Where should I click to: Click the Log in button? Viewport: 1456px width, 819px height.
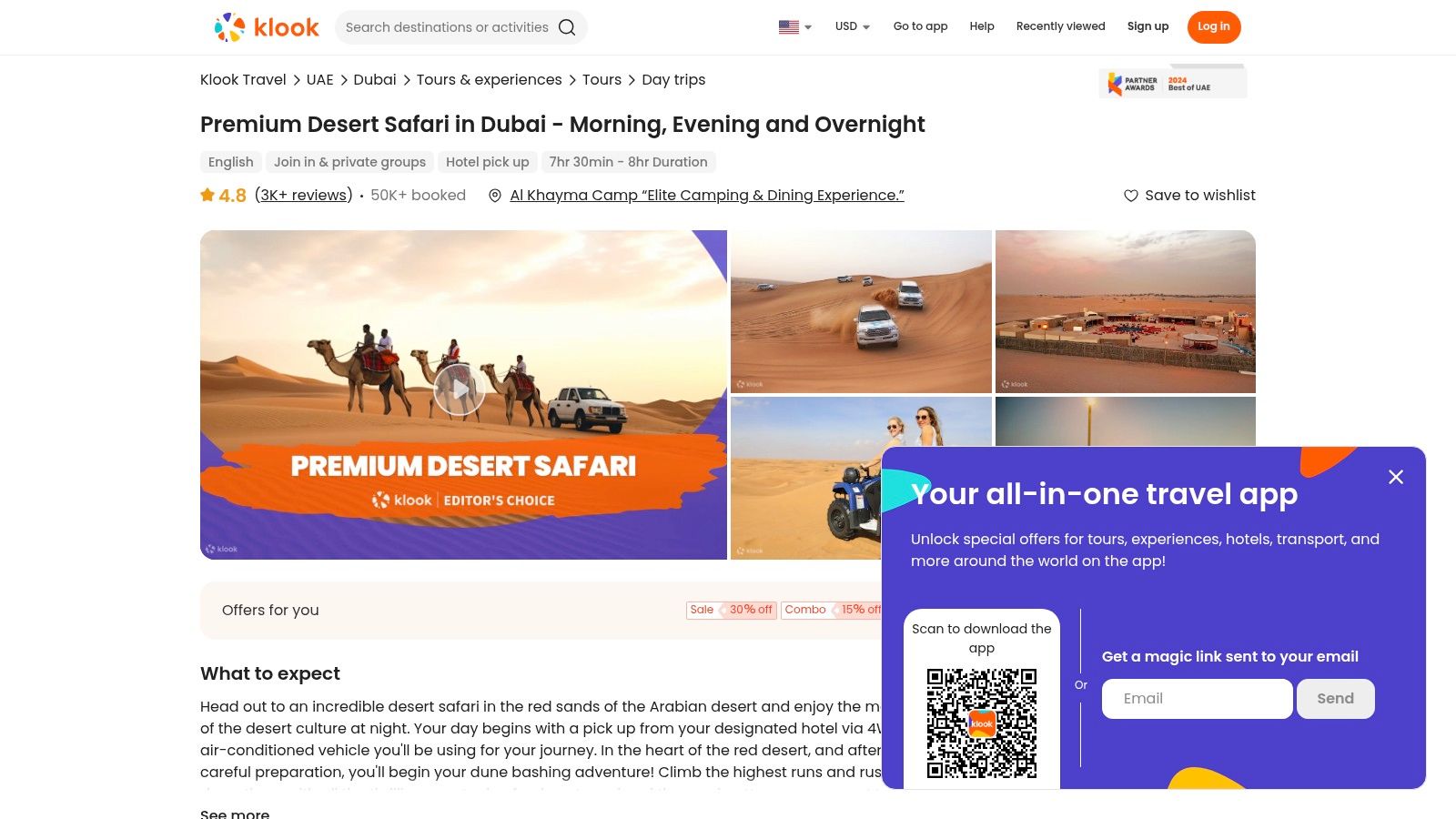pyautogui.click(x=1214, y=26)
